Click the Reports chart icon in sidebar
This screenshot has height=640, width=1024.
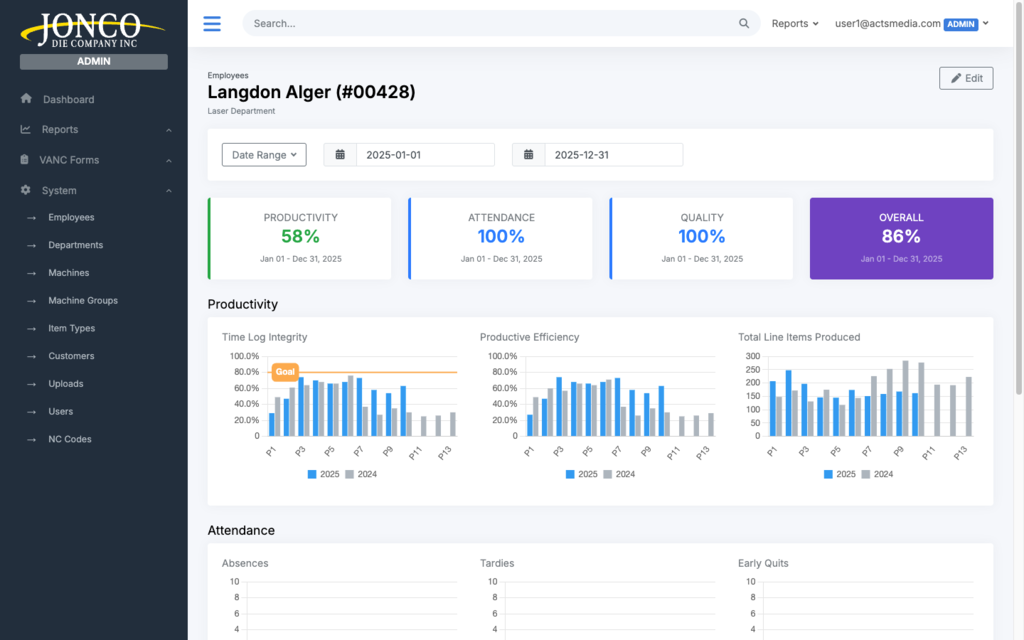click(x=26, y=130)
